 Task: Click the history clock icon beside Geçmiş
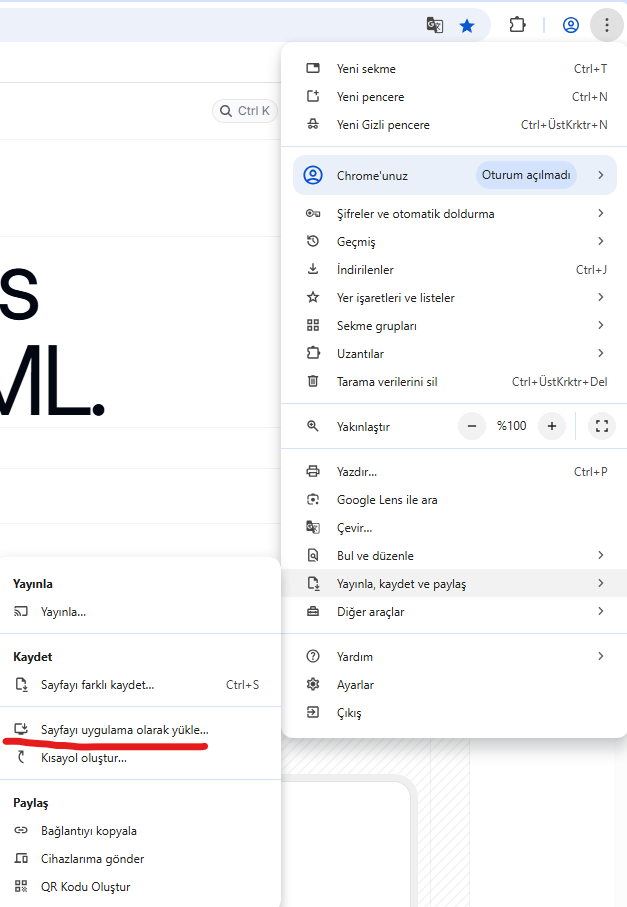click(x=313, y=241)
